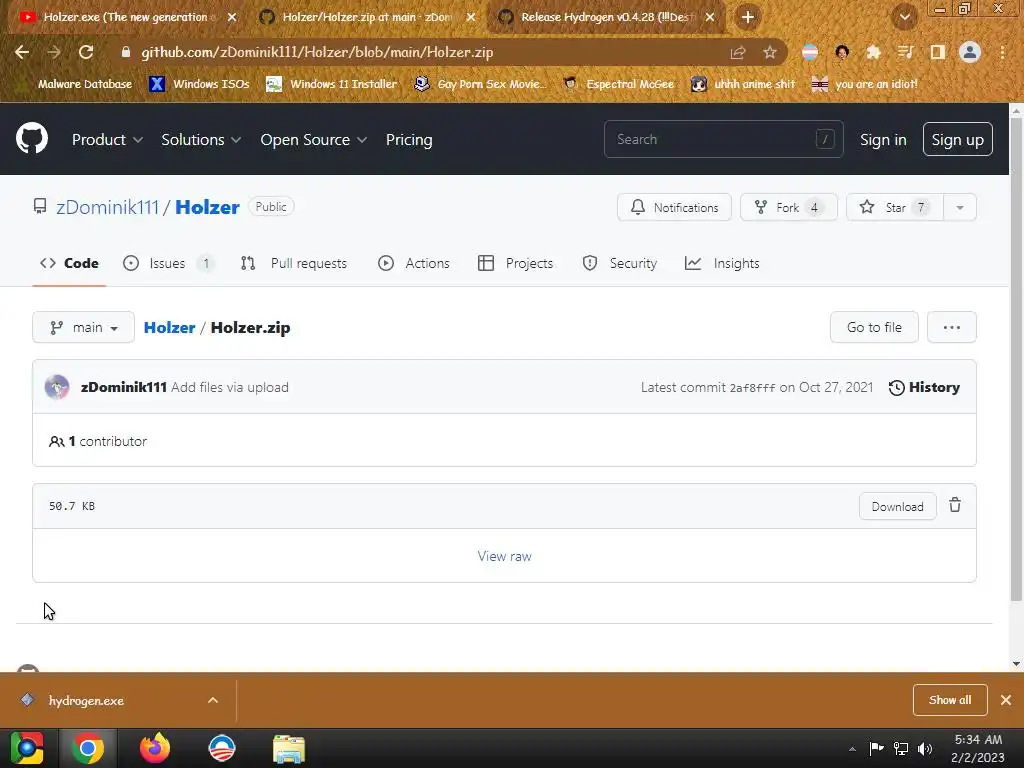Open the Chrome three-dot menu
Image resolution: width=1024 pixels, height=768 pixels.
1002,52
